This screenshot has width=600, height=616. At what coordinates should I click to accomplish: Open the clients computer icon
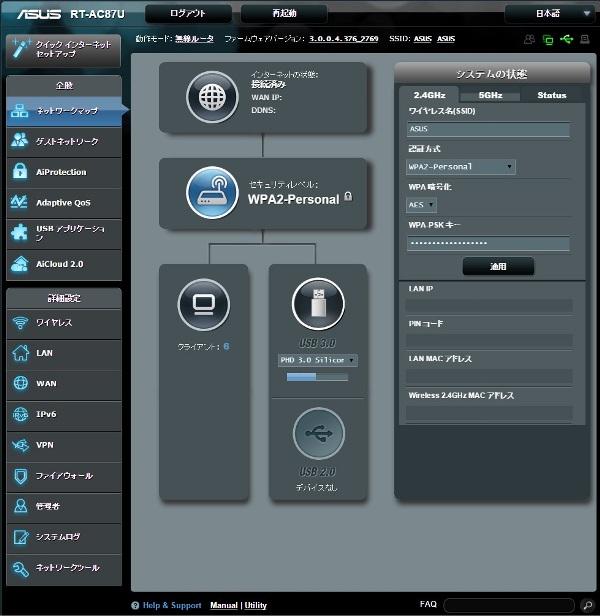[204, 304]
